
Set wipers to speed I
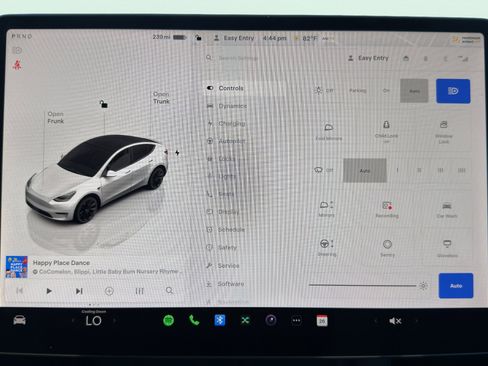click(397, 170)
